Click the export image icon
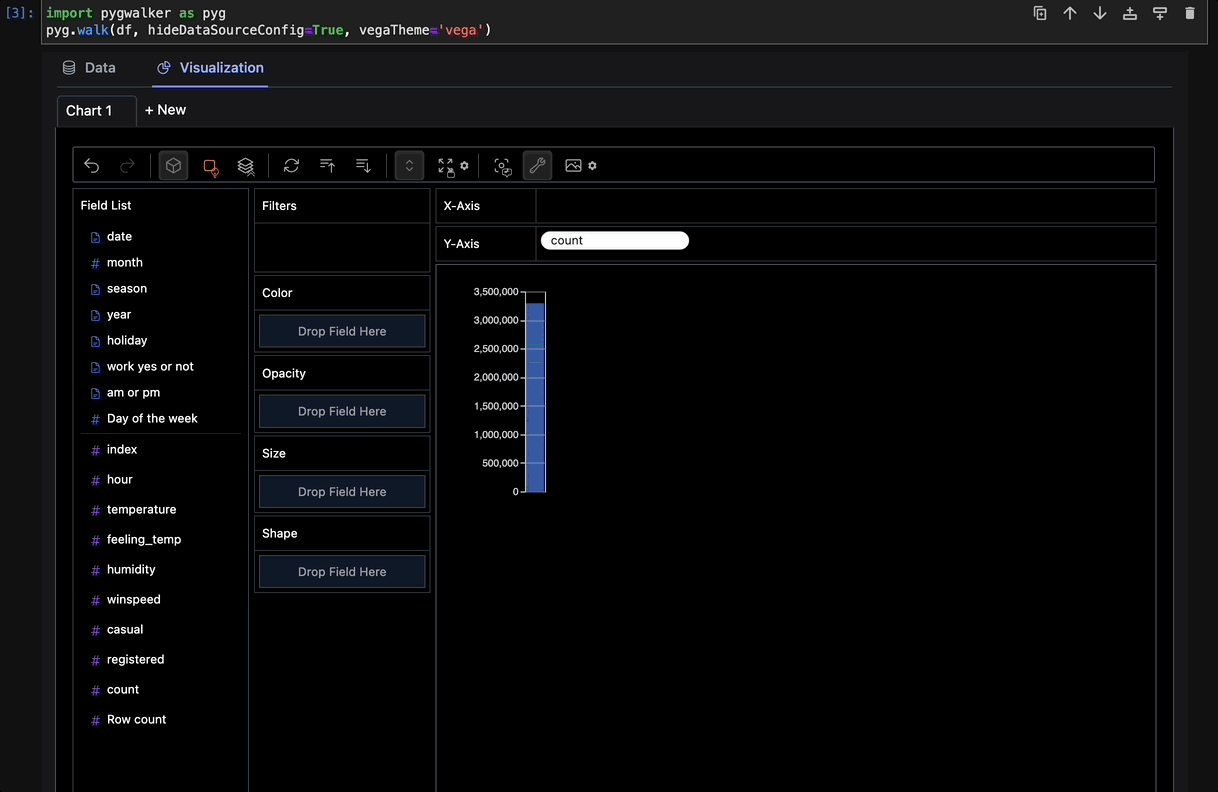This screenshot has height=792, width=1218. coord(573,166)
